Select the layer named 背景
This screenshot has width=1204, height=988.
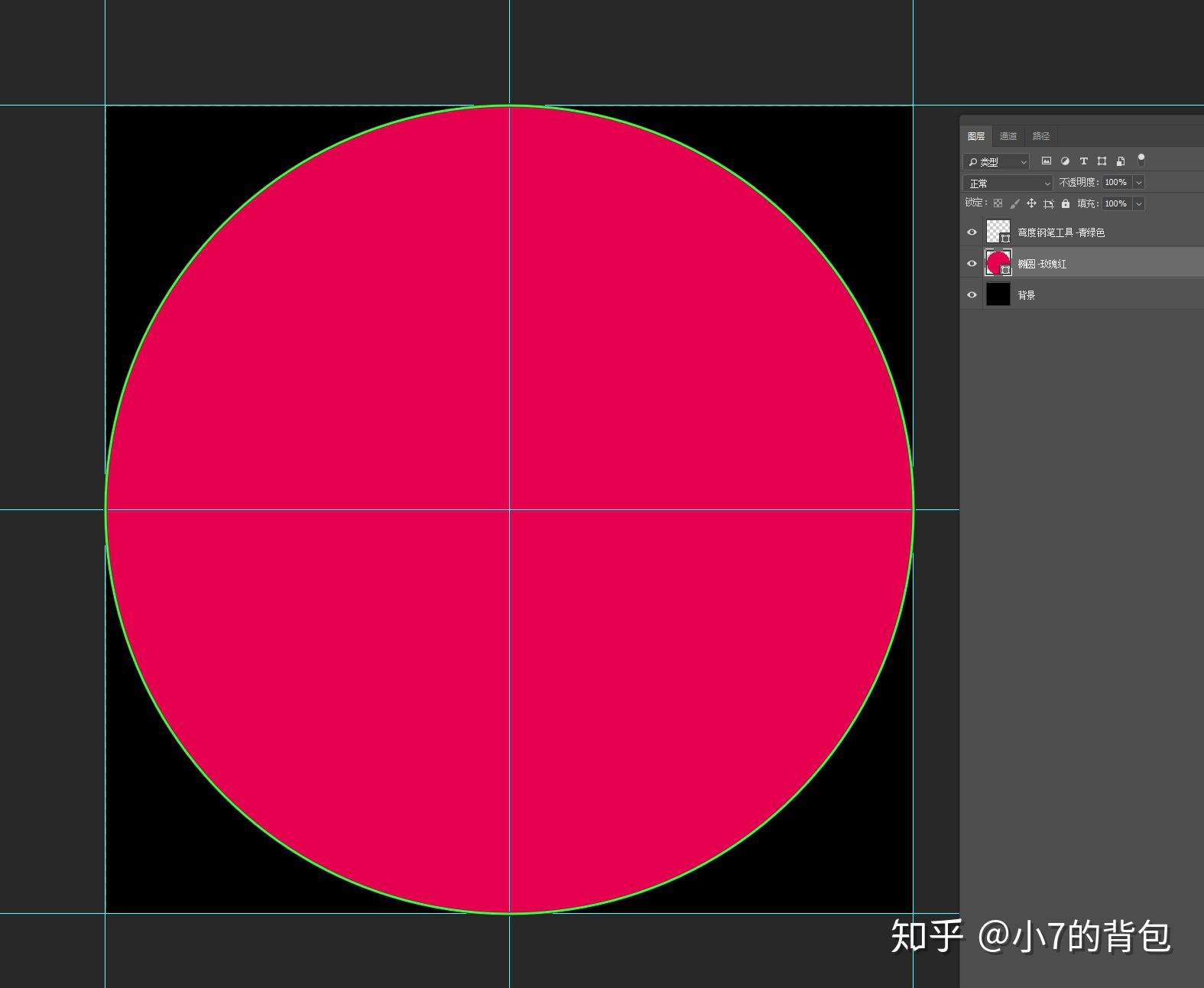coord(1026,295)
